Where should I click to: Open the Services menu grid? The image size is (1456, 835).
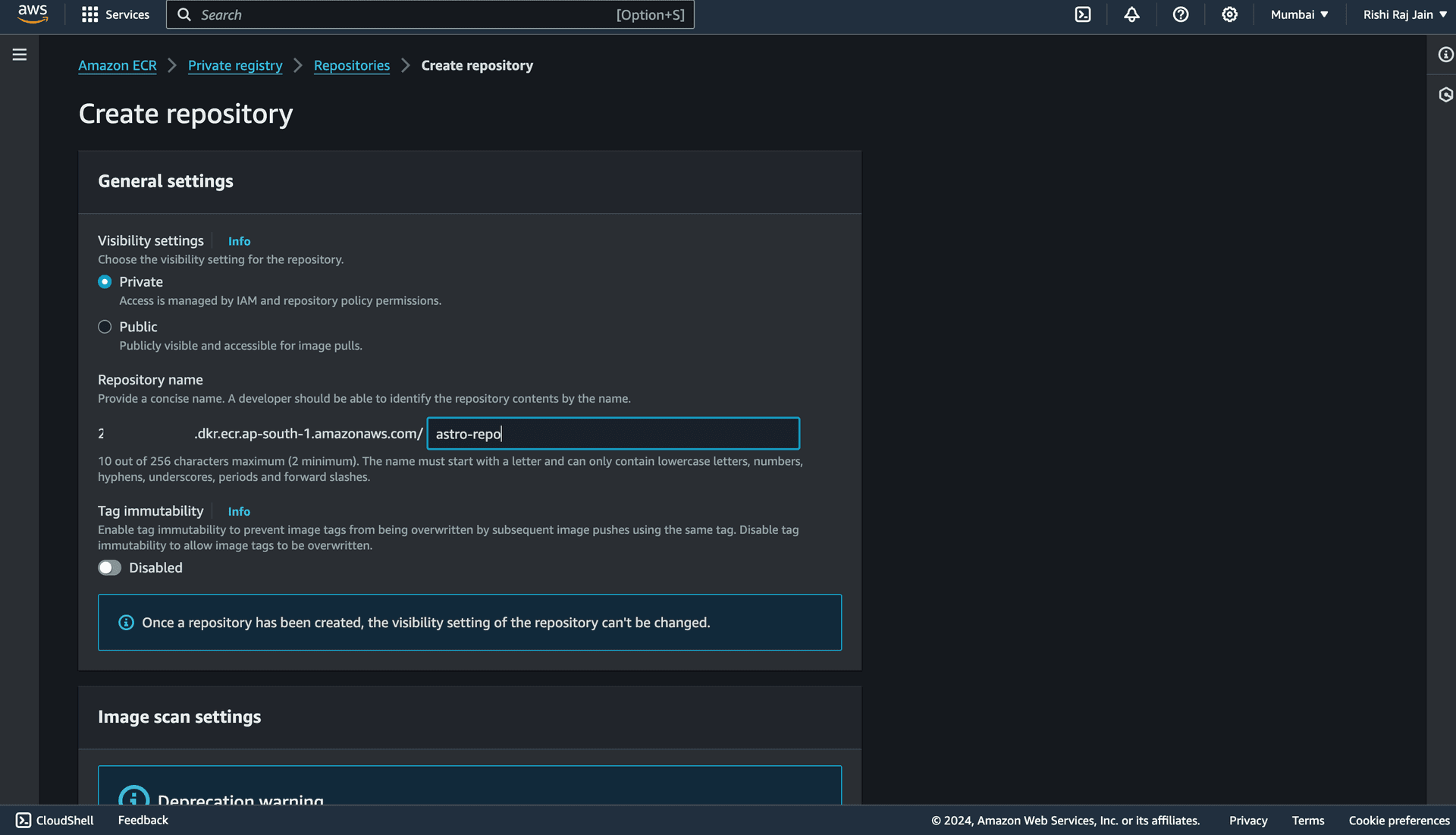[x=115, y=14]
